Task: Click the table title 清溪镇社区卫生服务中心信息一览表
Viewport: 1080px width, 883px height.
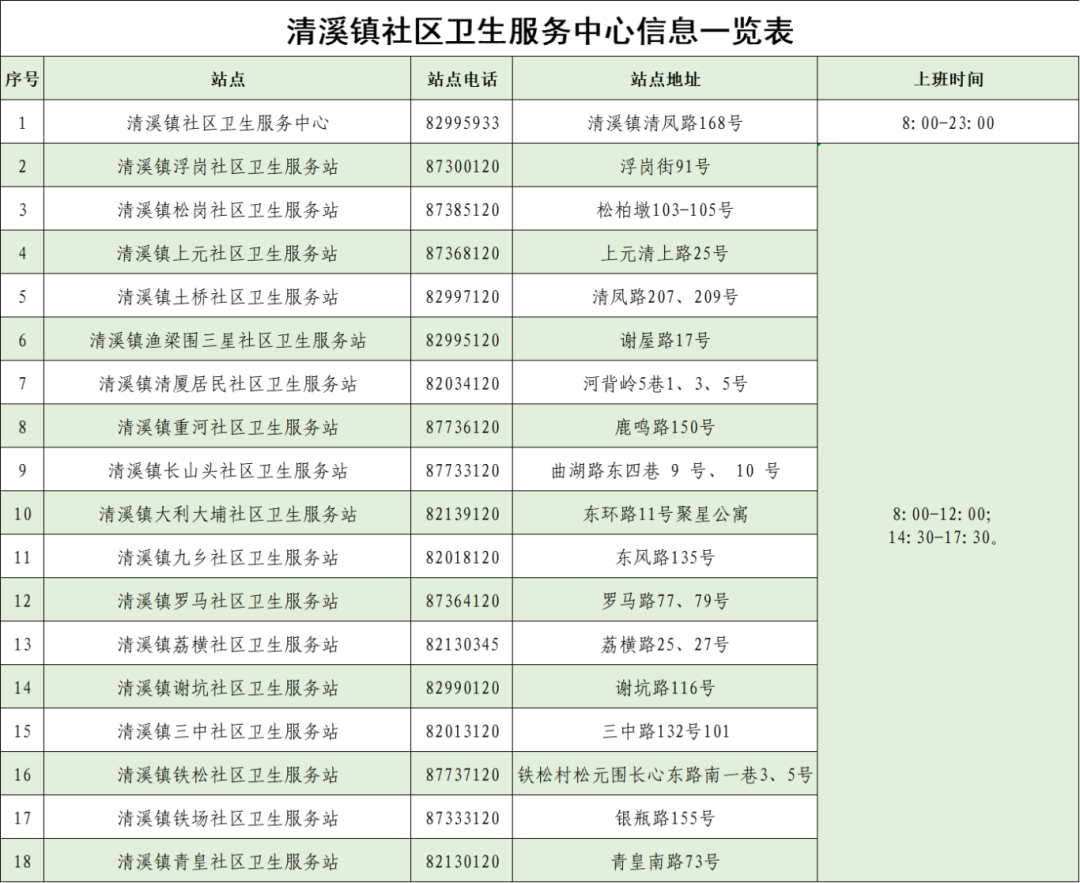Action: pos(540,31)
